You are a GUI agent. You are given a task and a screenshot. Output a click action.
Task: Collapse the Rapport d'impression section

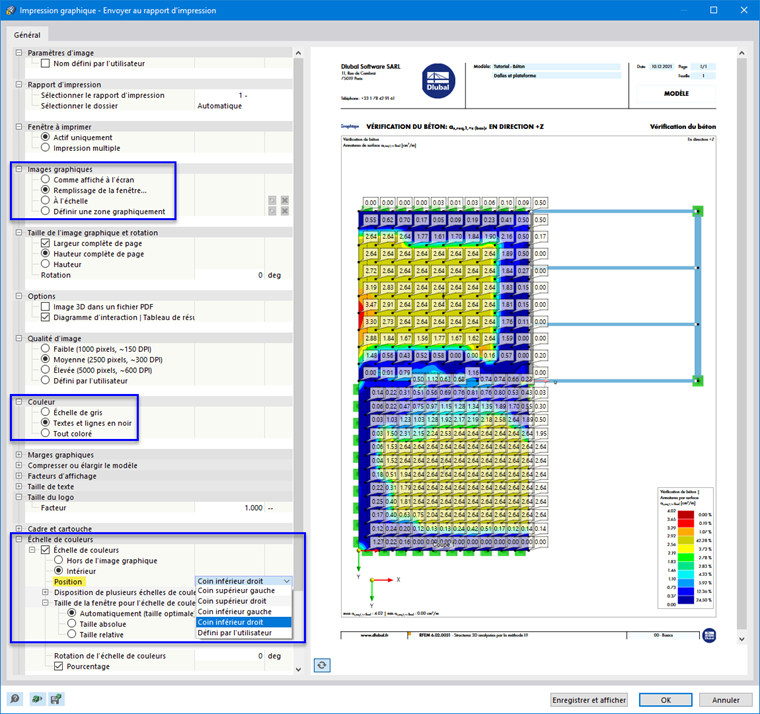tap(18, 84)
